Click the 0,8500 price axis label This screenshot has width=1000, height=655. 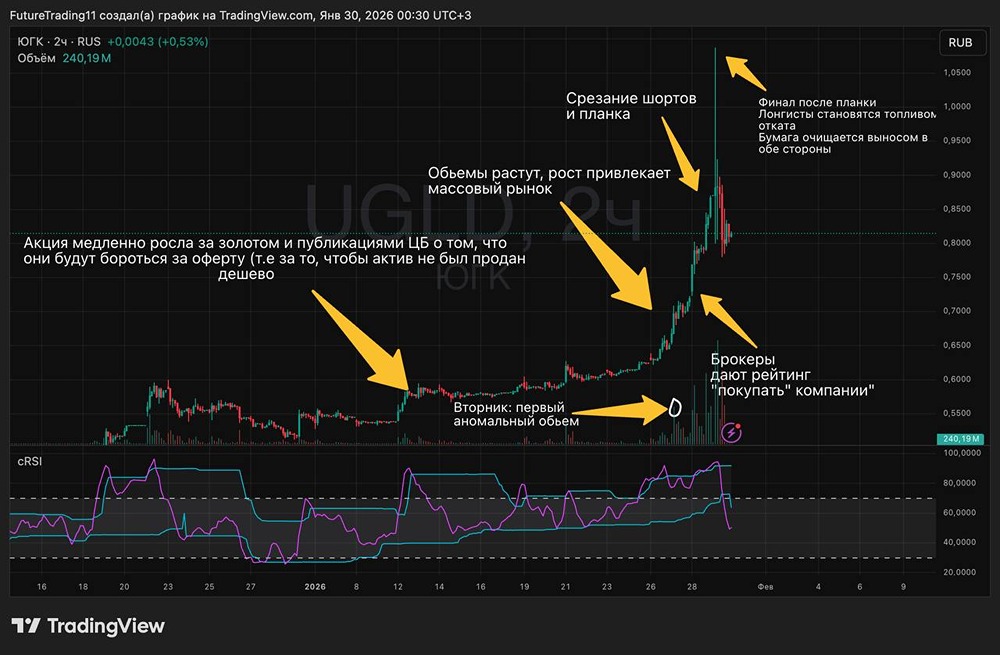957,209
